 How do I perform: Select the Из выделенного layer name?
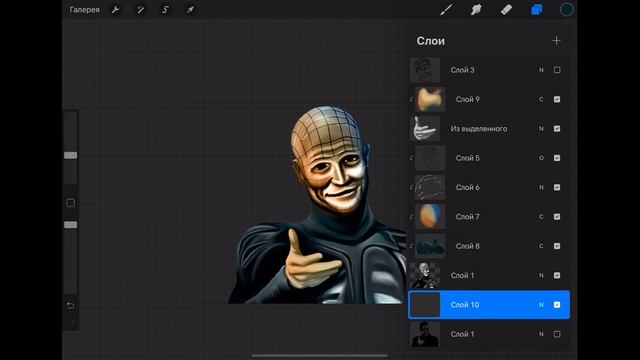pos(479,129)
